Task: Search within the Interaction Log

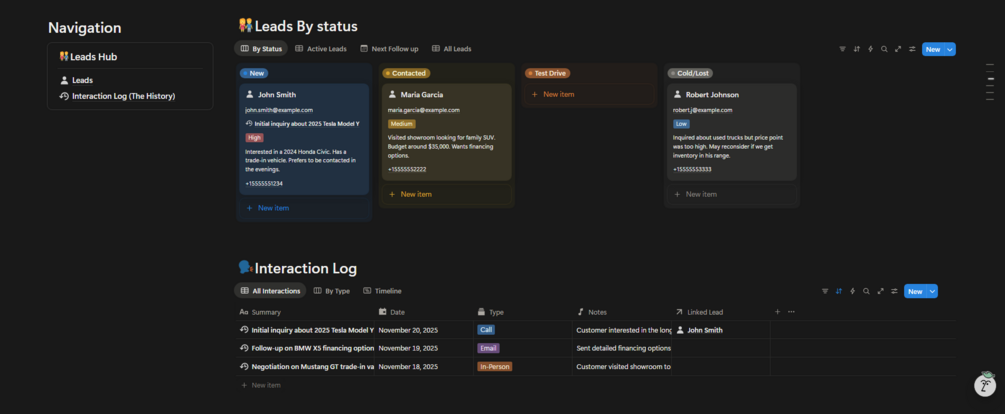Action: coord(866,291)
